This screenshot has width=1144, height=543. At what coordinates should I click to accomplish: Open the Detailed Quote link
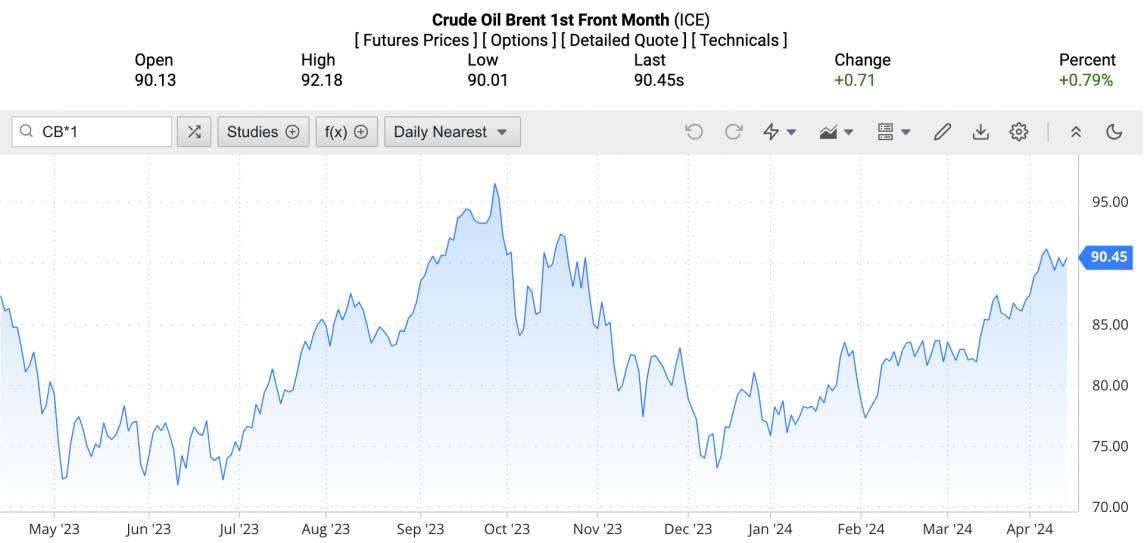coord(624,41)
